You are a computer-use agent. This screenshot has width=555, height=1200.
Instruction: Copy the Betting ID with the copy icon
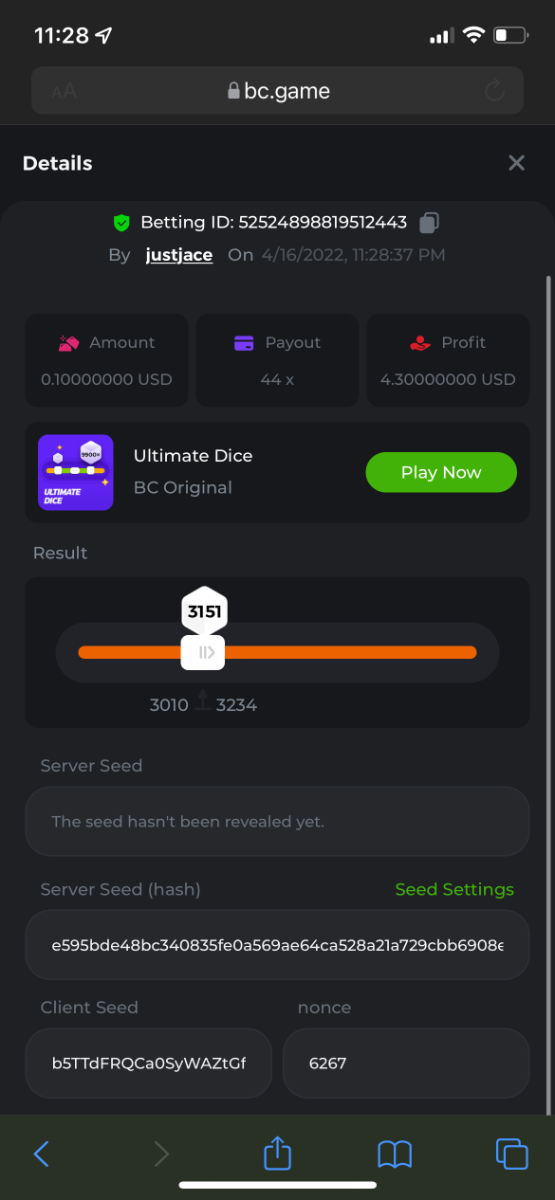click(x=429, y=222)
